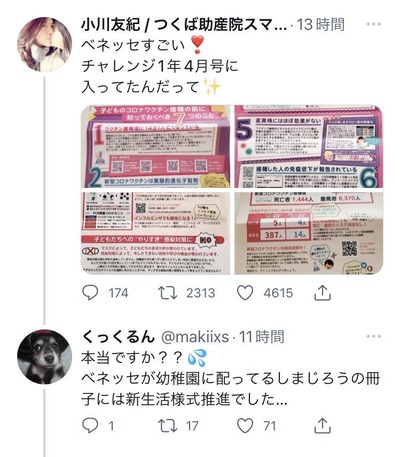Open 小川友紀's profile avatar
Screen dimensions: 400x457
[44, 44]
